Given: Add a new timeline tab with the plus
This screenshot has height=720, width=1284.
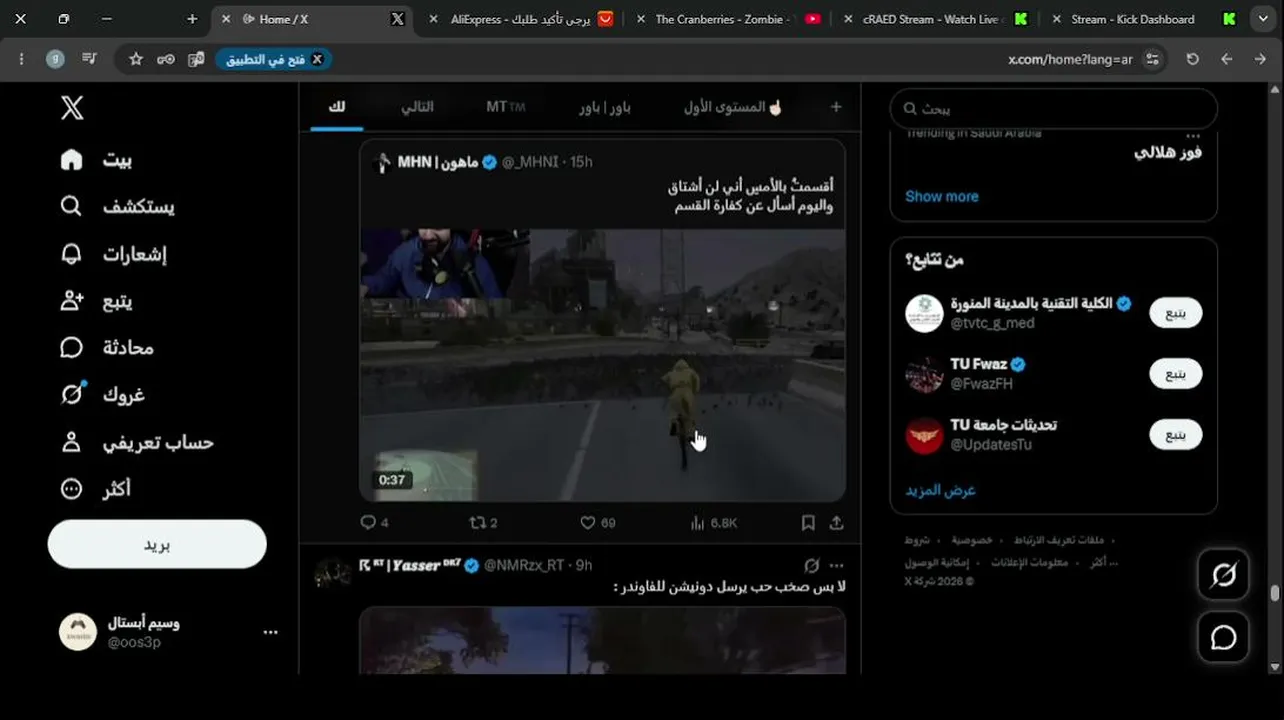Looking at the screenshot, I should 836,107.
